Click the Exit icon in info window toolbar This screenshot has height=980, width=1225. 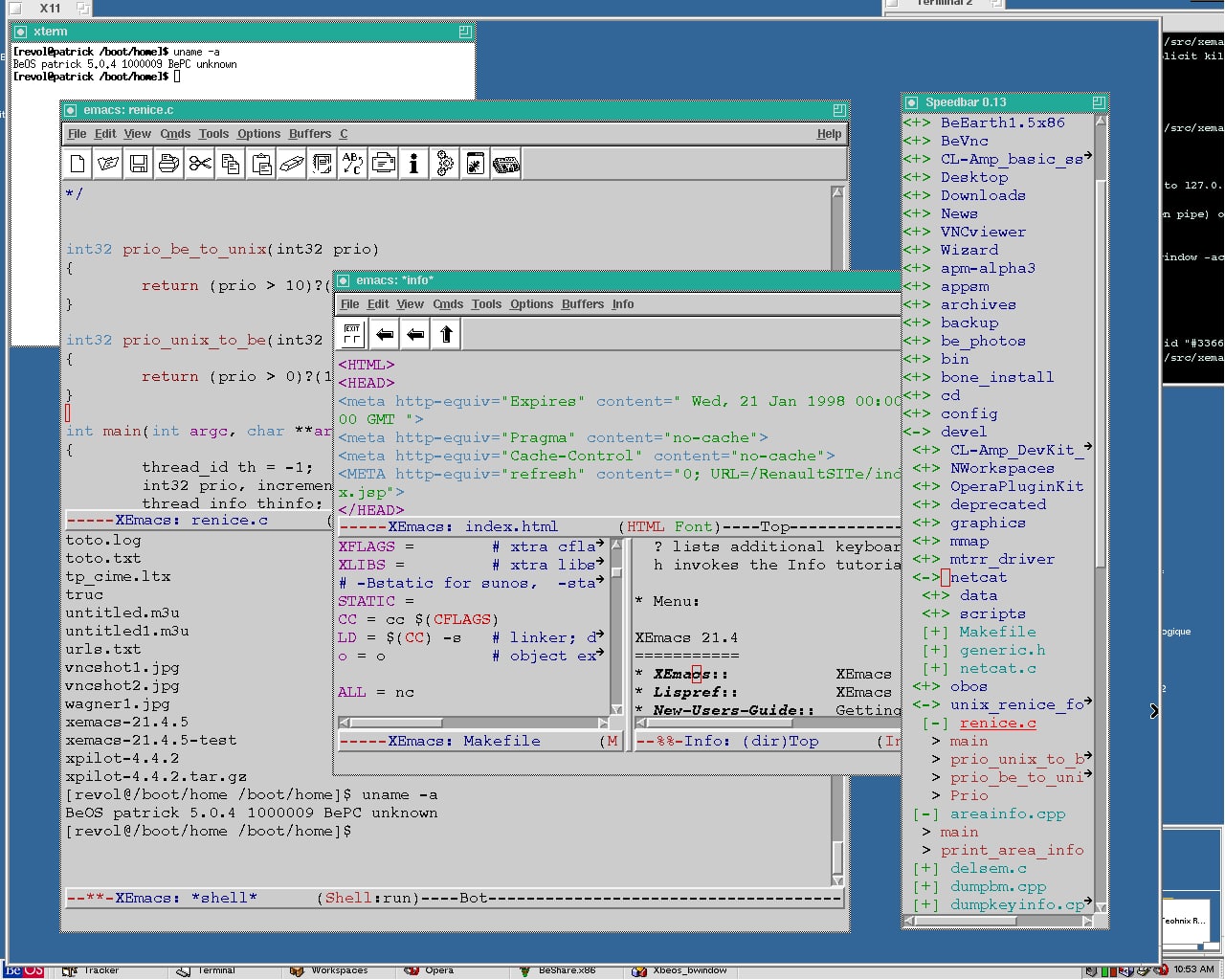pyautogui.click(x=353, y=334)
